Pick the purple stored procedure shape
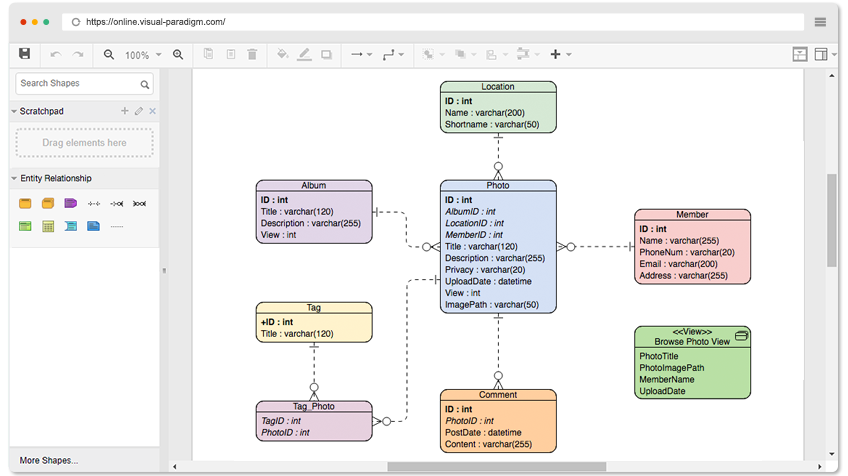This screenshot has width=848, height=476. 70,203
